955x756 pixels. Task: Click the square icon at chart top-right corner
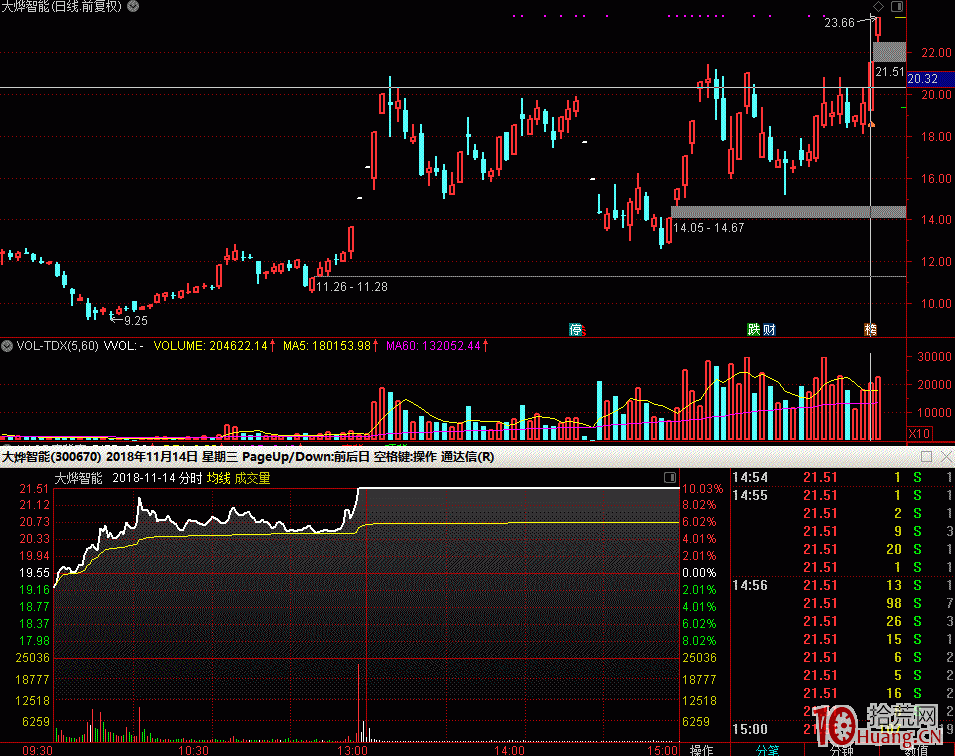tap(895, 7)
